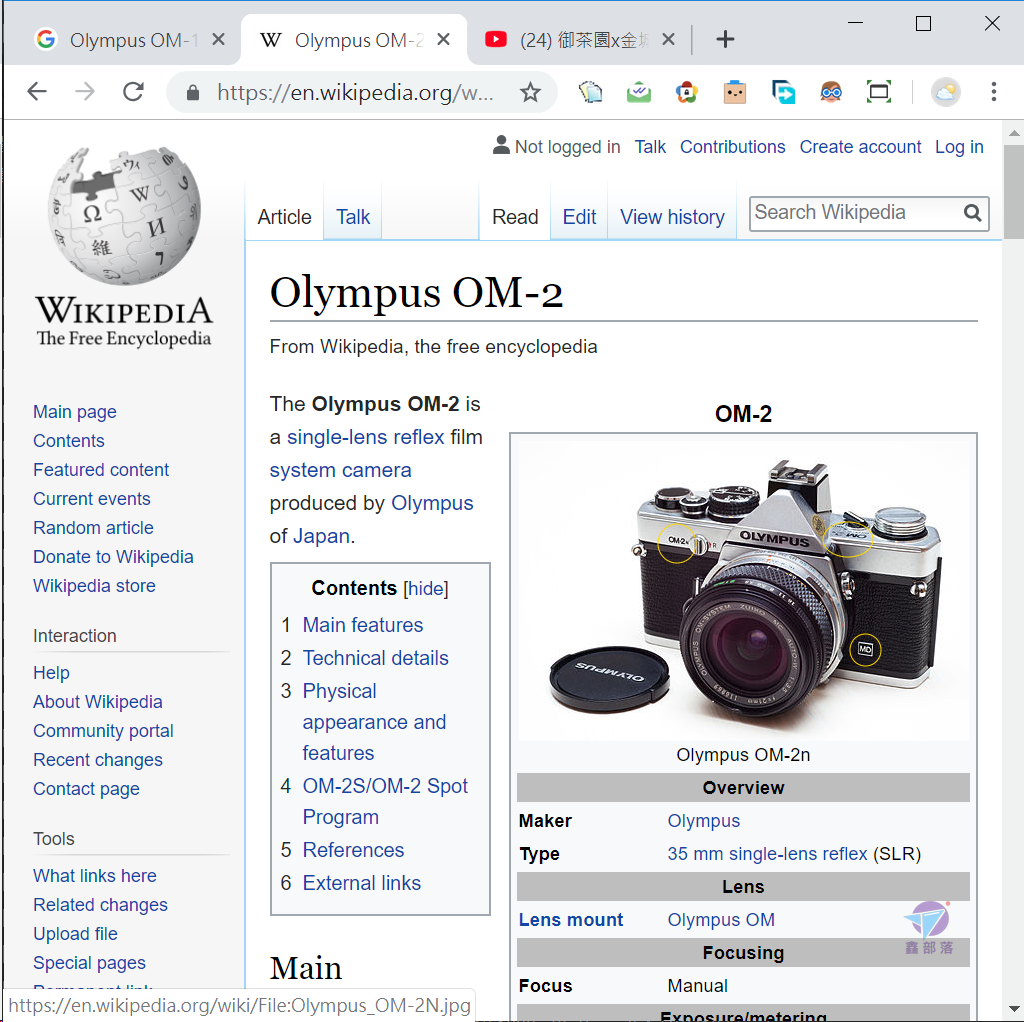
Task: Switch to the Google Olympus OM-1 tab
Action: coord(122,40)
